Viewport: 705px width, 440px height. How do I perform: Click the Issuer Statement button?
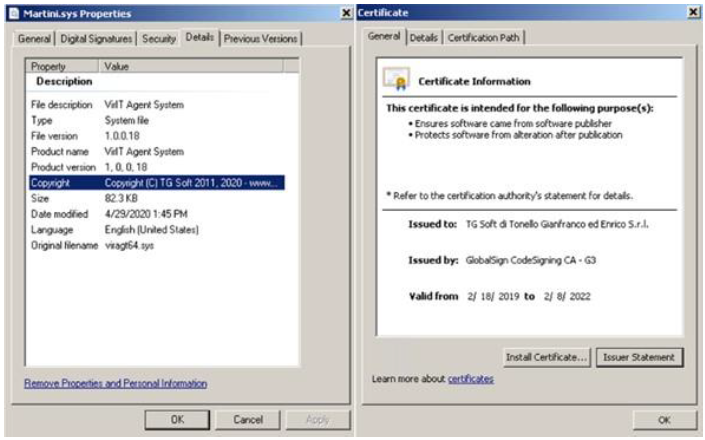point(638,357)
